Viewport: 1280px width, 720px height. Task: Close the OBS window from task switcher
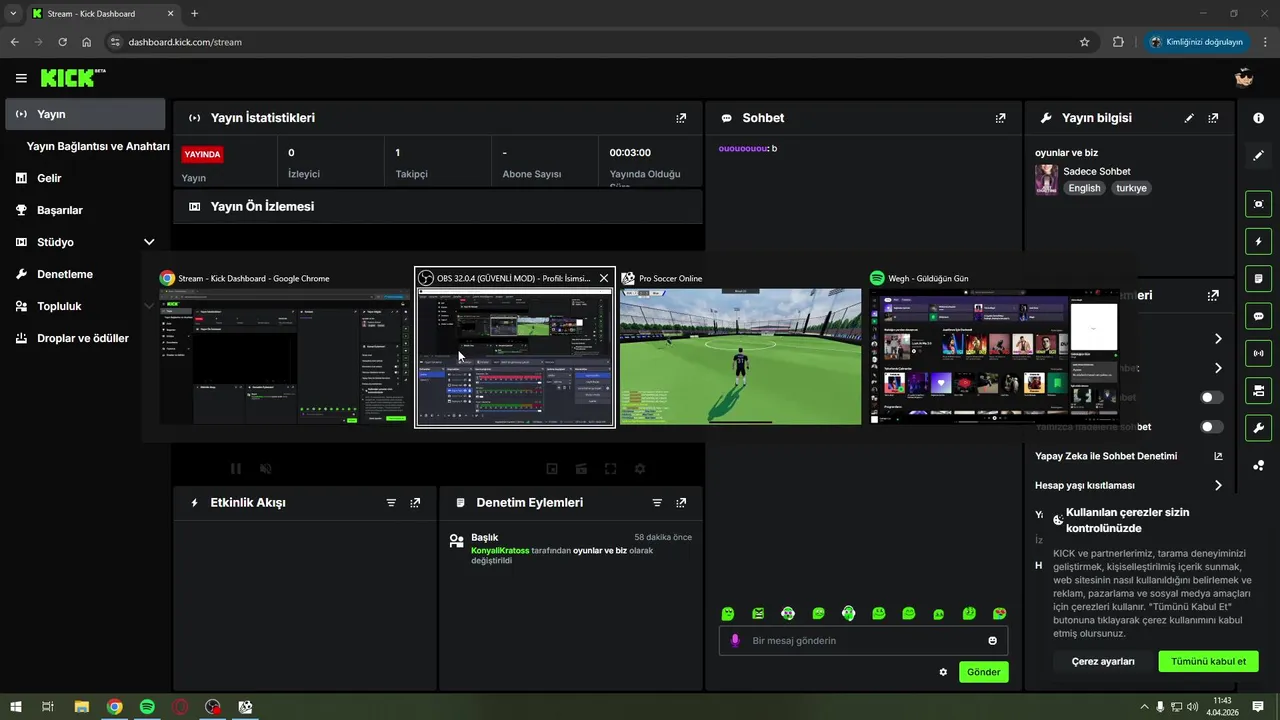pos(604,278)
